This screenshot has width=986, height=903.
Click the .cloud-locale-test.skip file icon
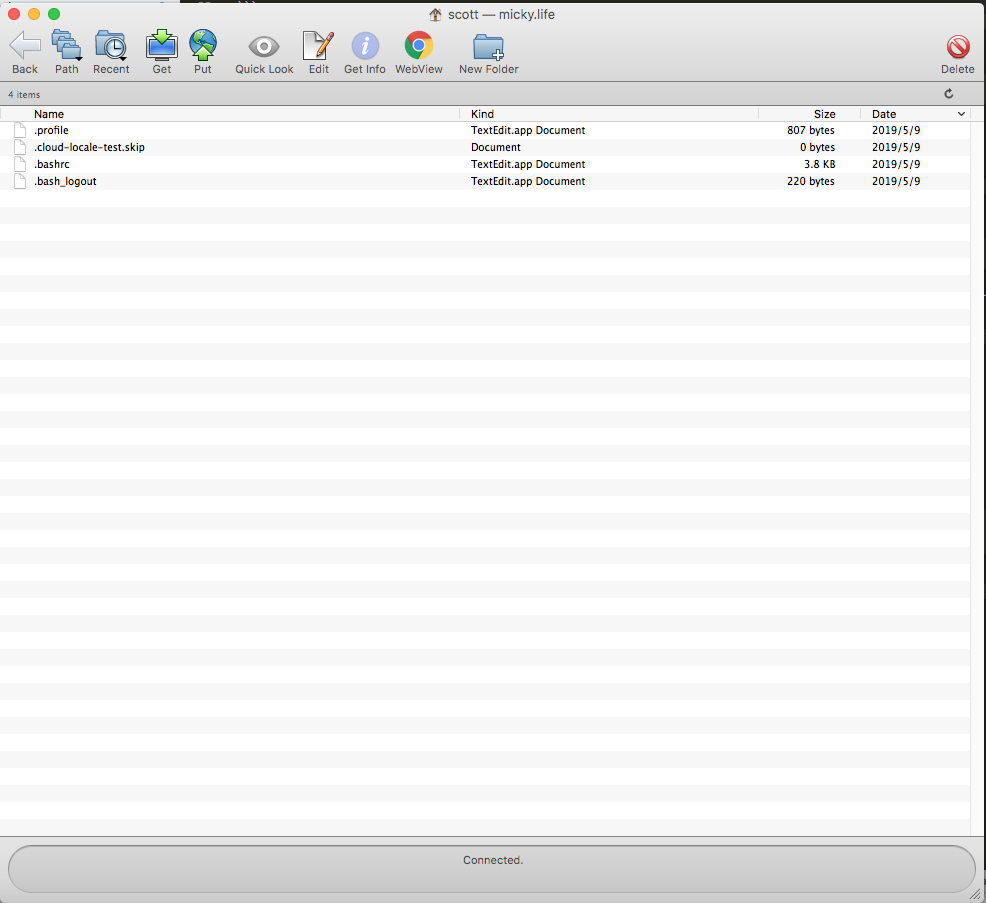pyautogui.click(x=20, y=147)
